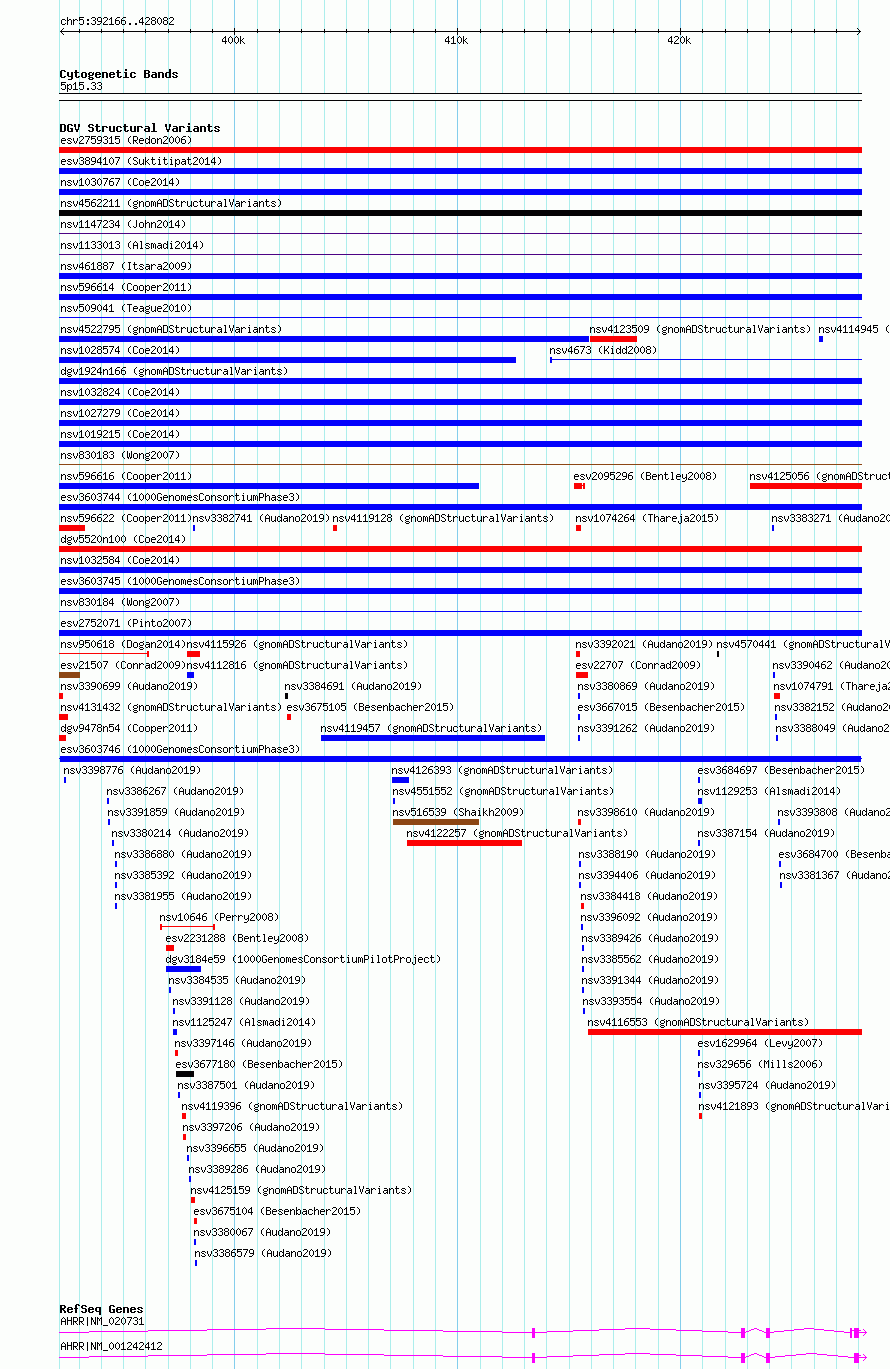The image size is (890, 1369).
Task: Click esv2231288 (Bentley2008) label
Action: (237, 938)
